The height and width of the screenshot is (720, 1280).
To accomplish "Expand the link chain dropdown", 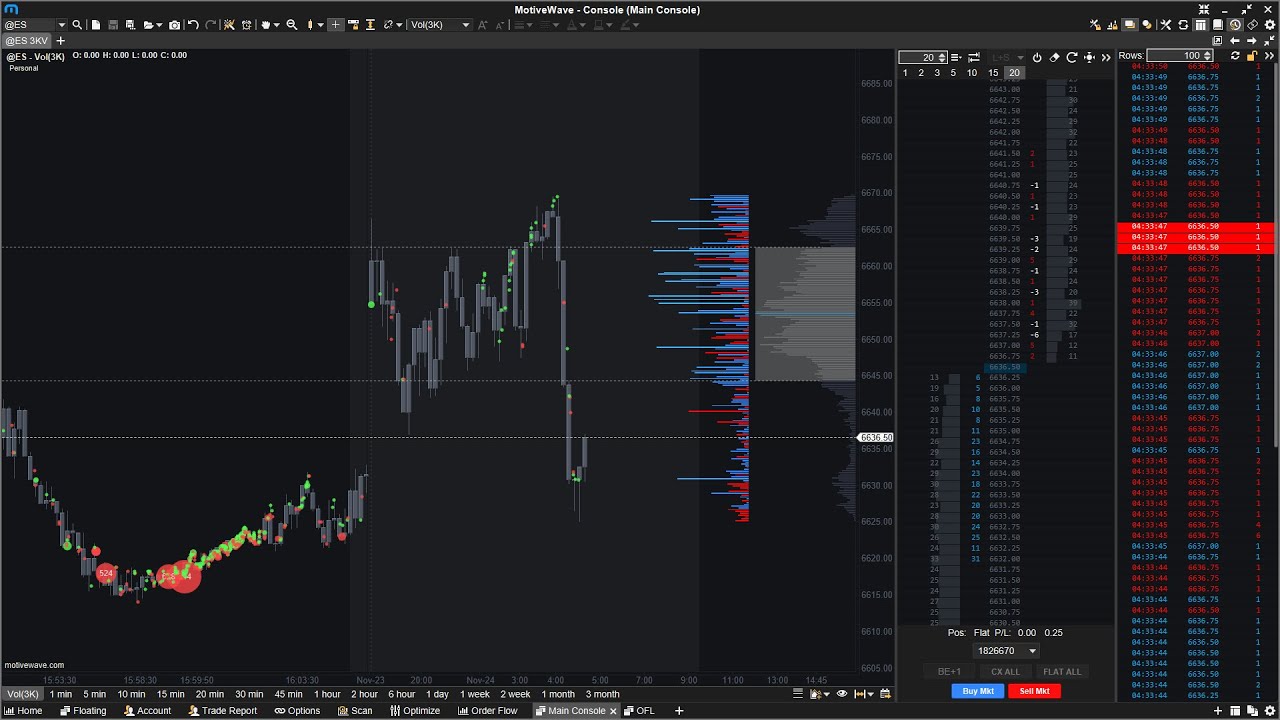I will [399, 25].
